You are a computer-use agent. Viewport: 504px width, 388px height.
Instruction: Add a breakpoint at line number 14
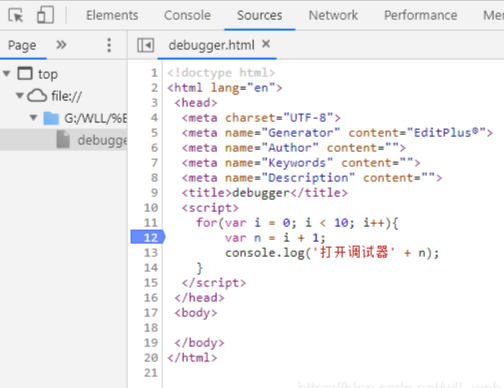pyautogui.click(x=151, y=268)
